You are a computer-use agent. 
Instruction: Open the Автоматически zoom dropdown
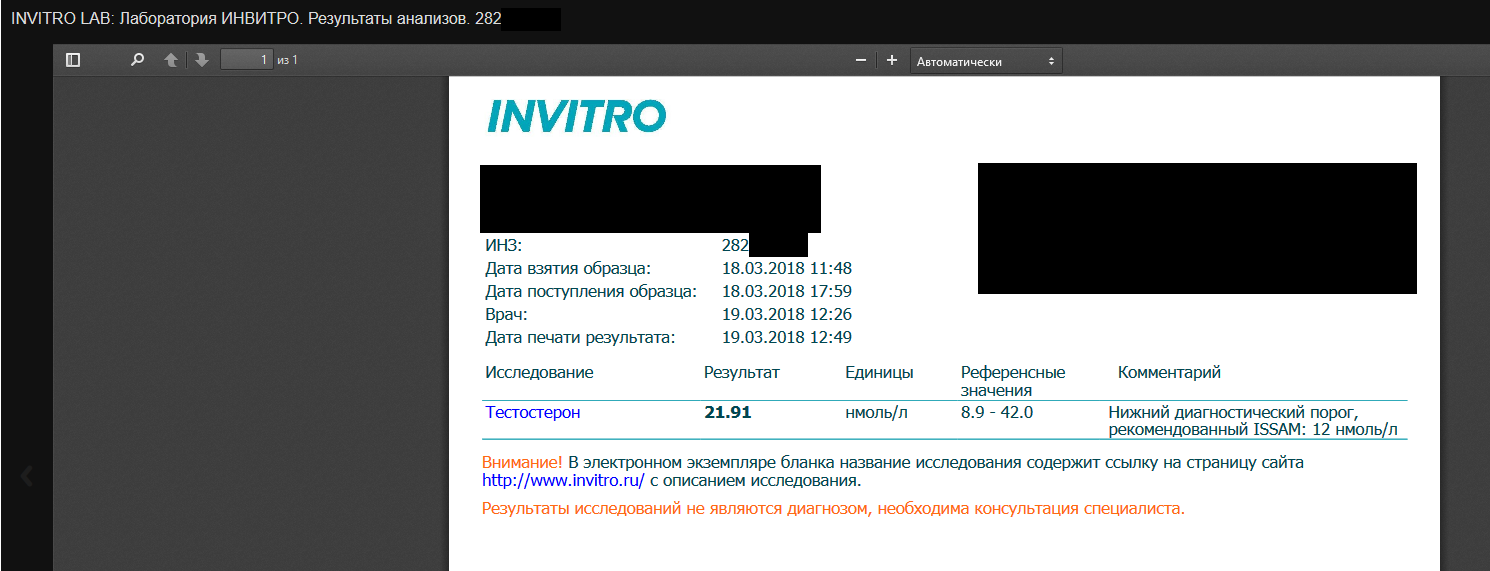(986, 61)
